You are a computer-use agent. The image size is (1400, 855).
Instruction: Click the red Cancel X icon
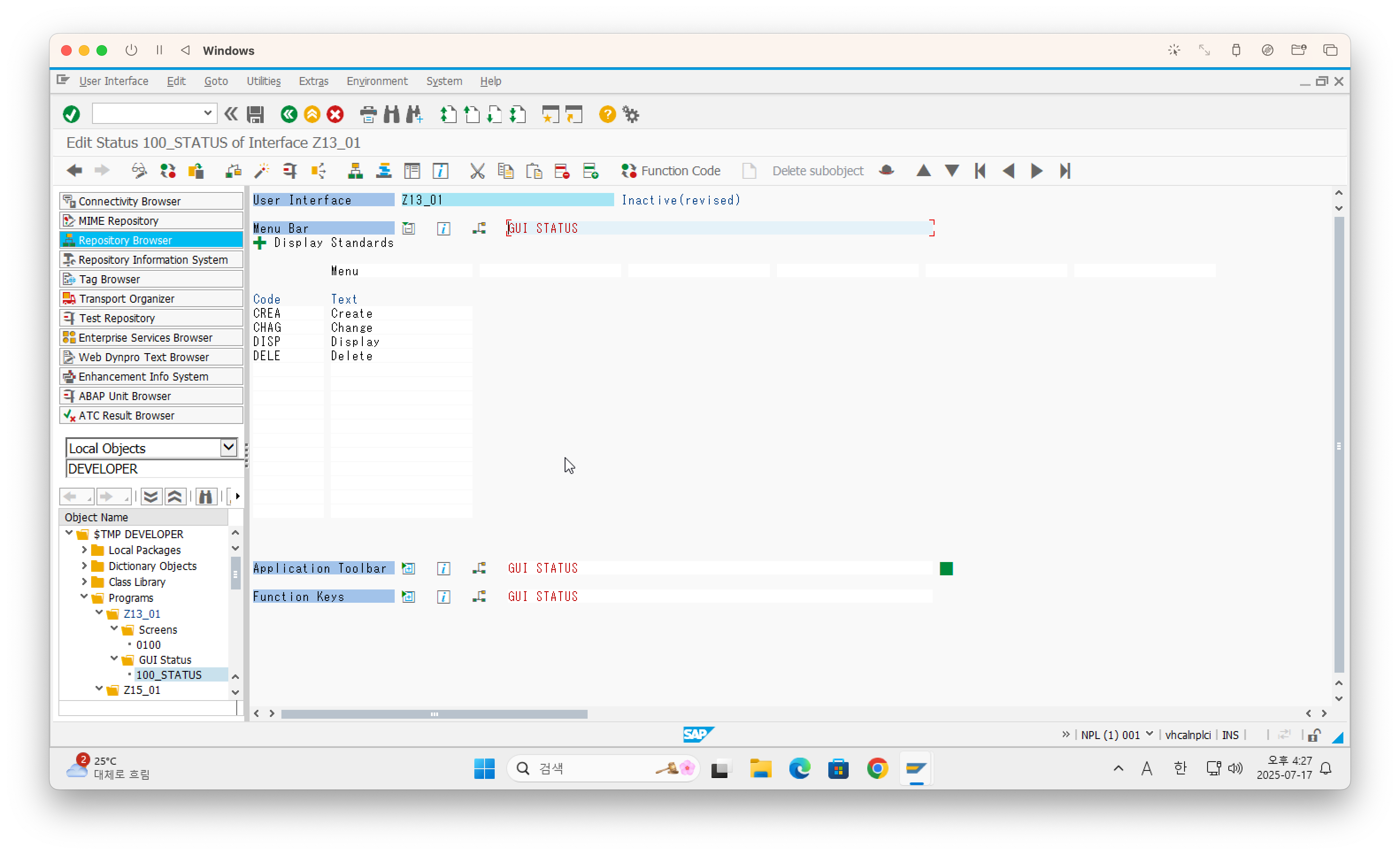(x=335, y=114)
